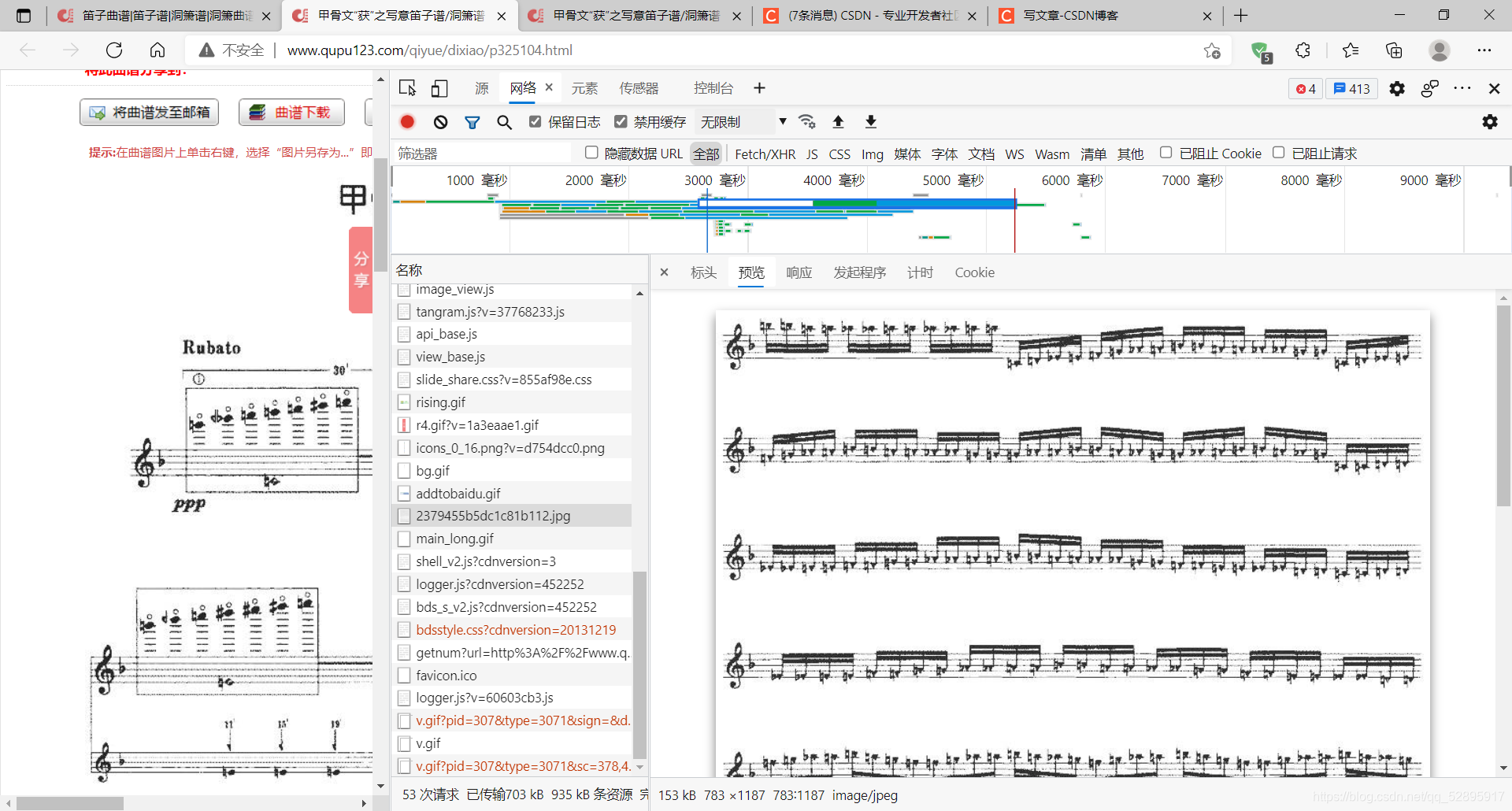Open the browser profile avatar

(1440, 50)
